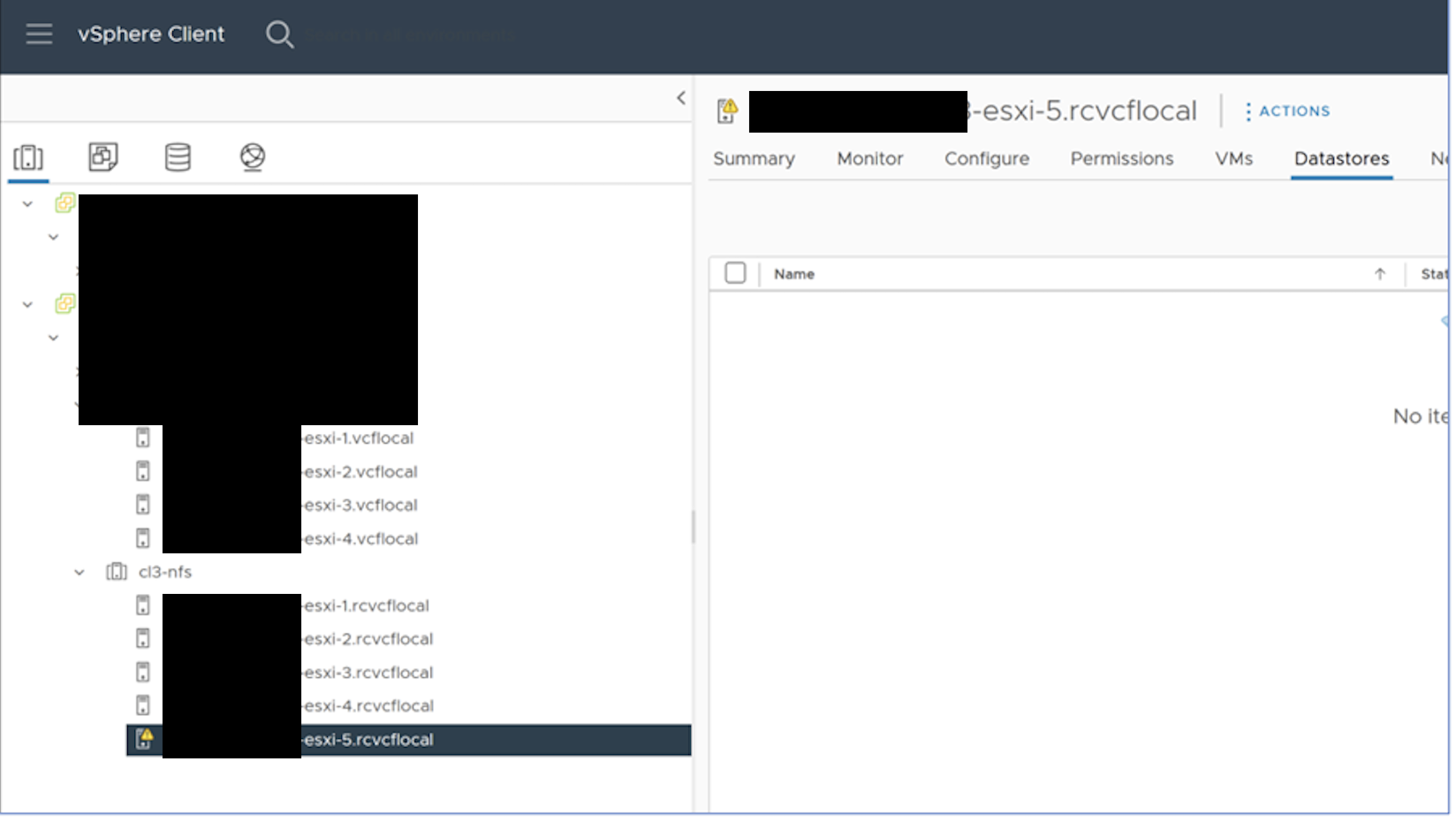
Task: Select all datastores checkbox in table header
Action: pyautogui.click(x=735, y=273)
